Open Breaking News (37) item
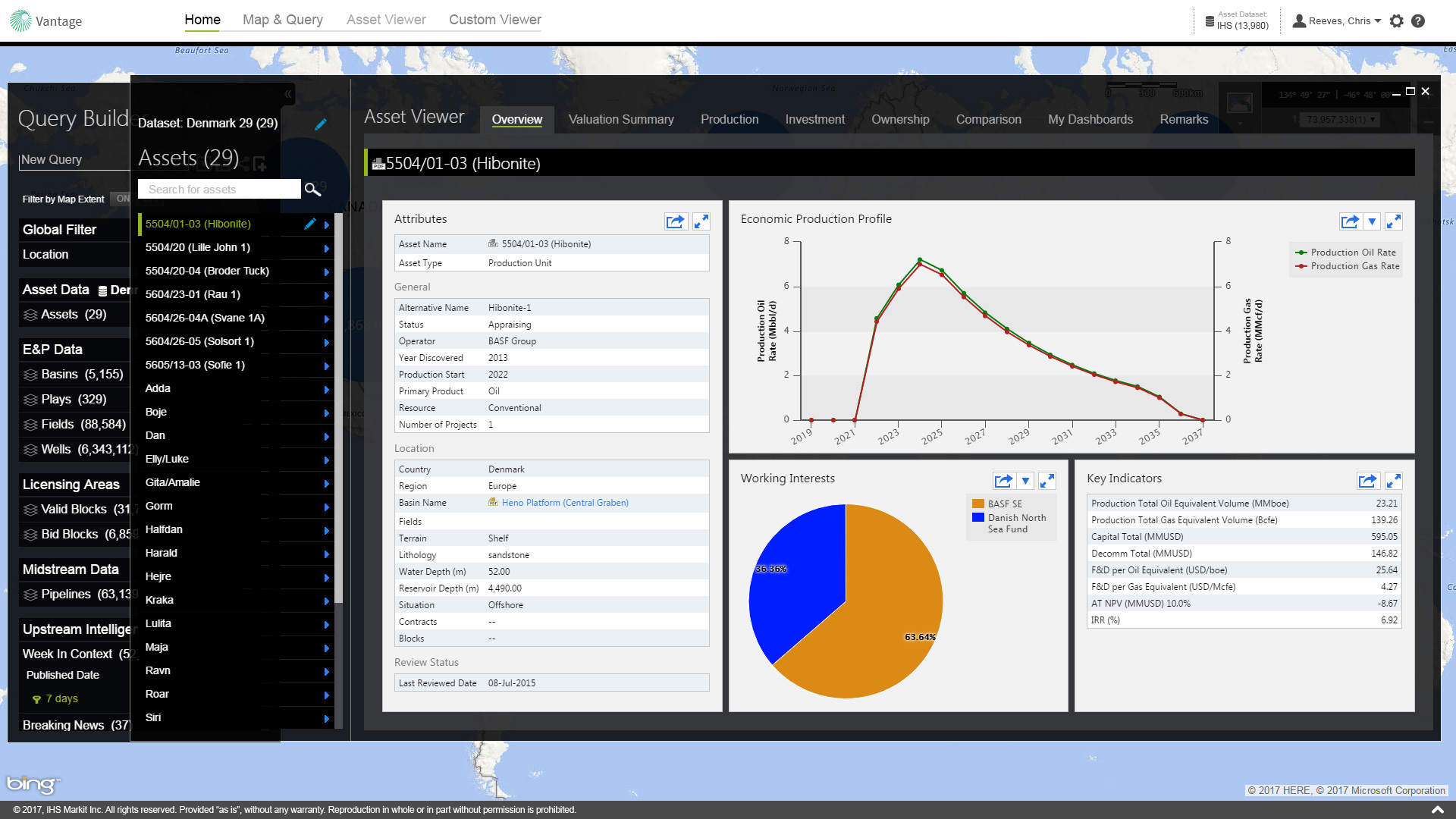The height and width of the screenshot is (819, 1456). (76, 726)
